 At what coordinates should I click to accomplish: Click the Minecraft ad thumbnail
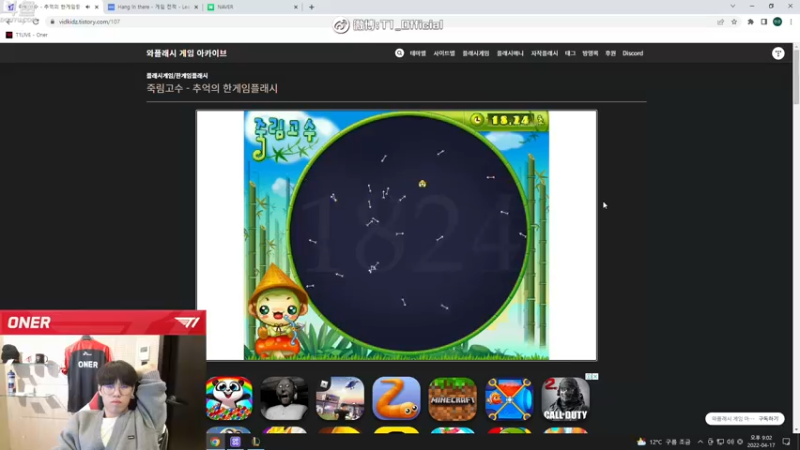[453, 398]
